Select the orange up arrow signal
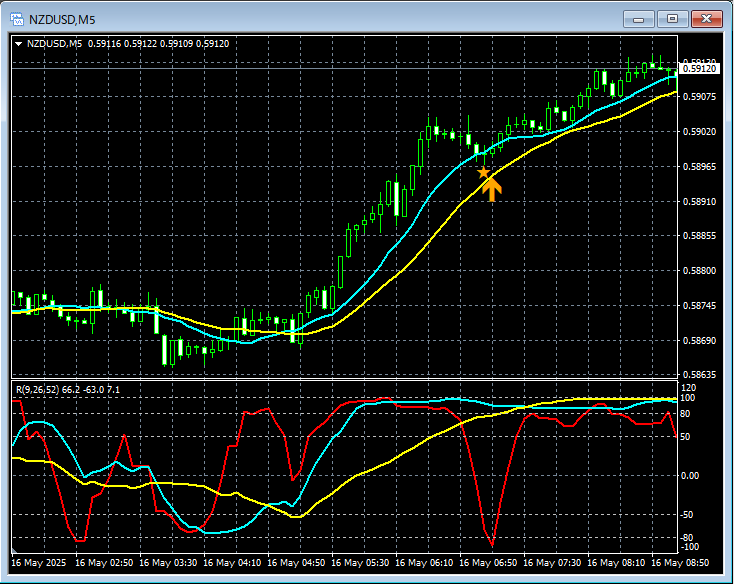 pyautogui.click(x=492, y=190)
